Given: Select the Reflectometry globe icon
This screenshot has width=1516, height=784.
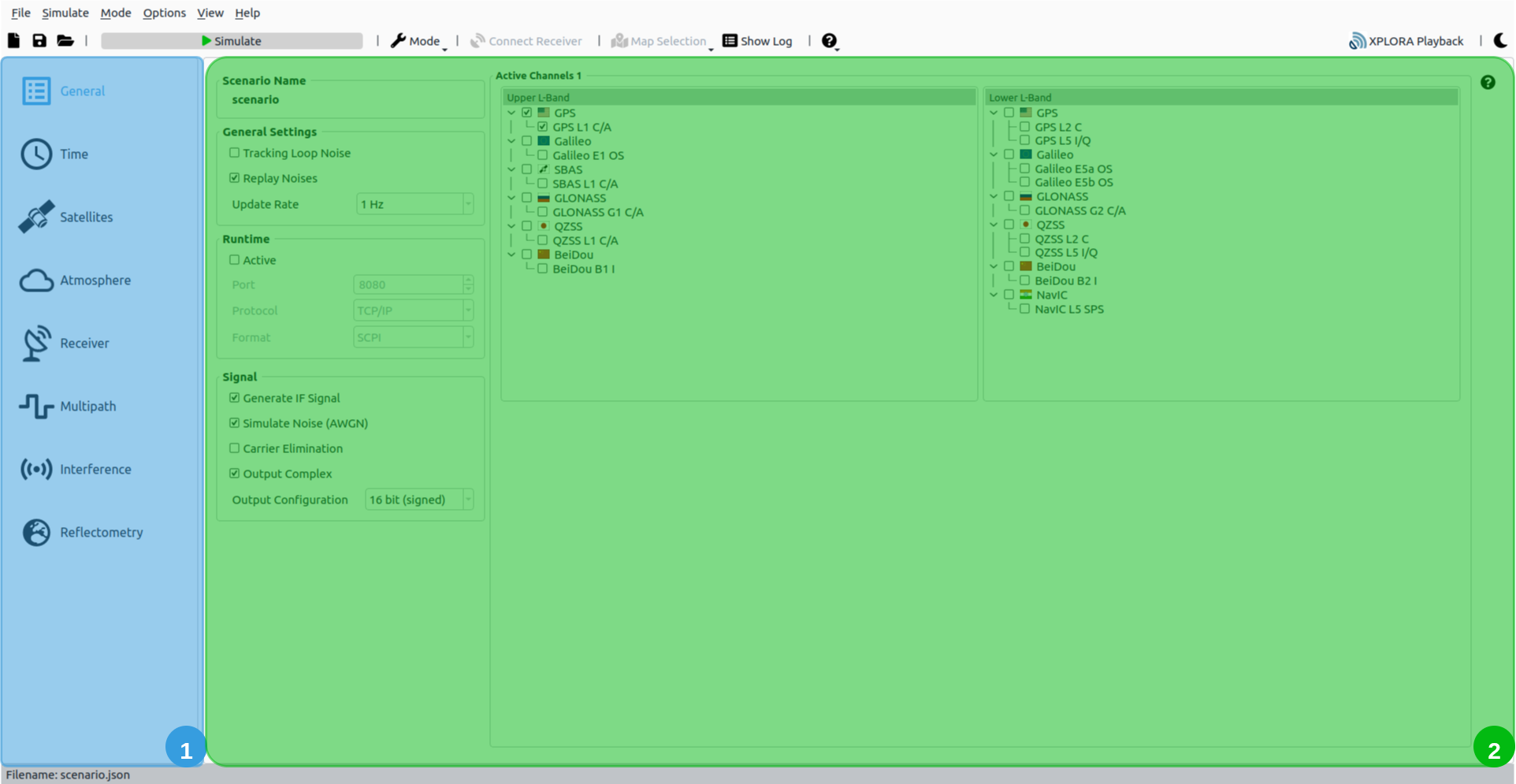Looking at the screenshot, I should [36, 533].
